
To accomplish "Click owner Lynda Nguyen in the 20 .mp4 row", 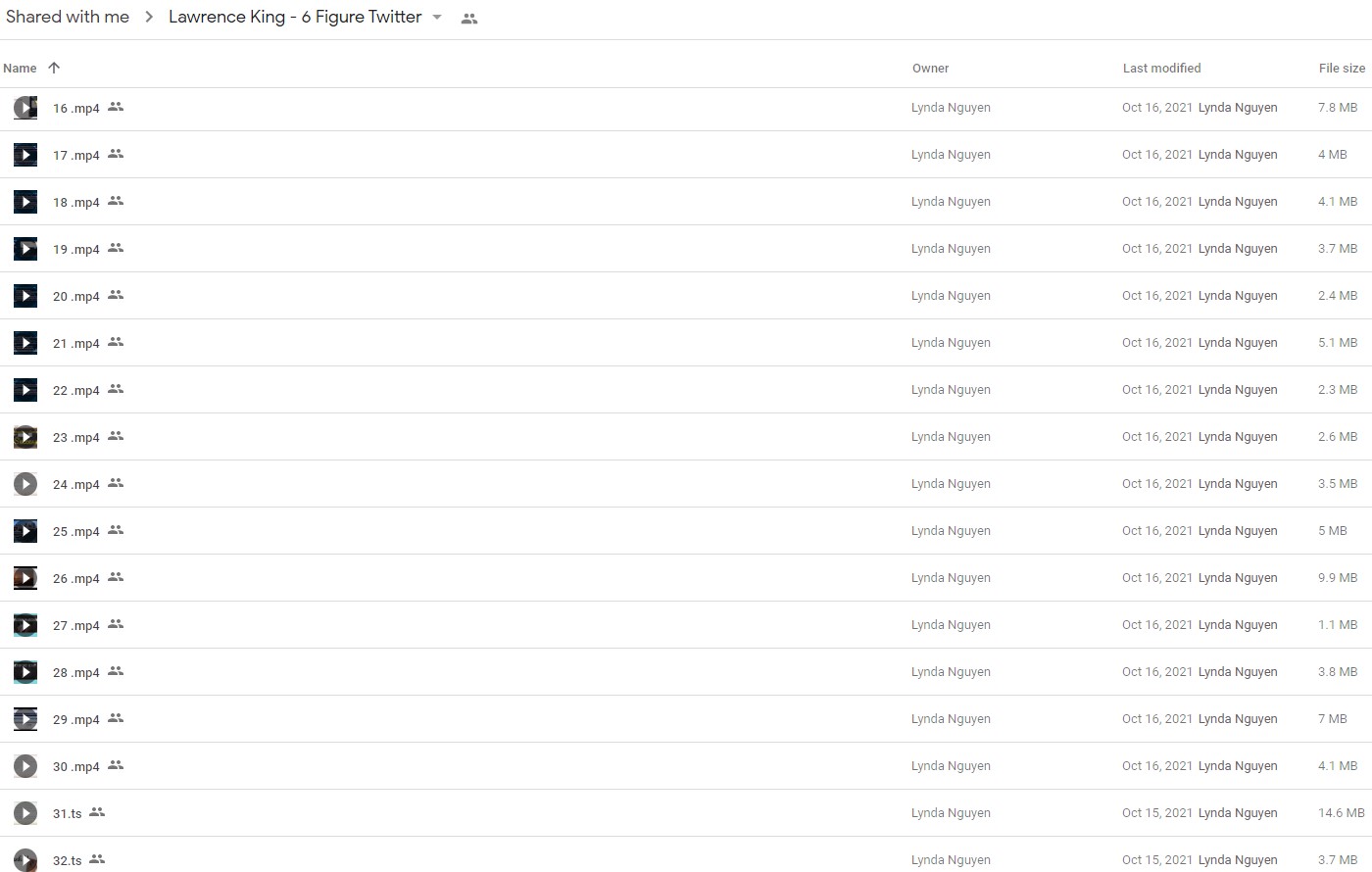I will (x=951, y=295).
